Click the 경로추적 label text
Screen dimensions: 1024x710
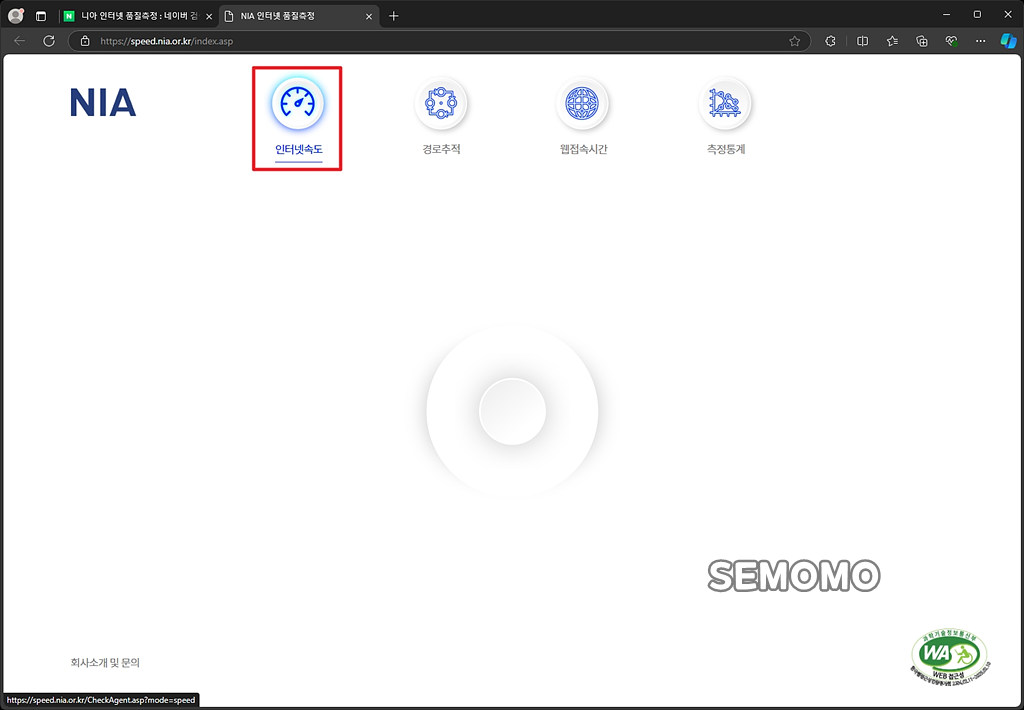441,149
